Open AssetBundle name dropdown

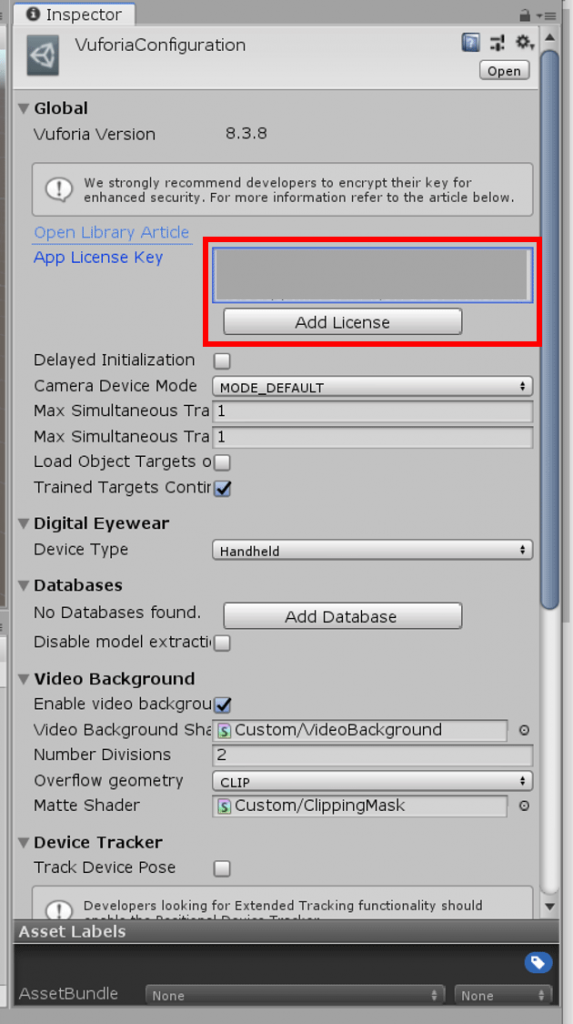tap(295, 995)
